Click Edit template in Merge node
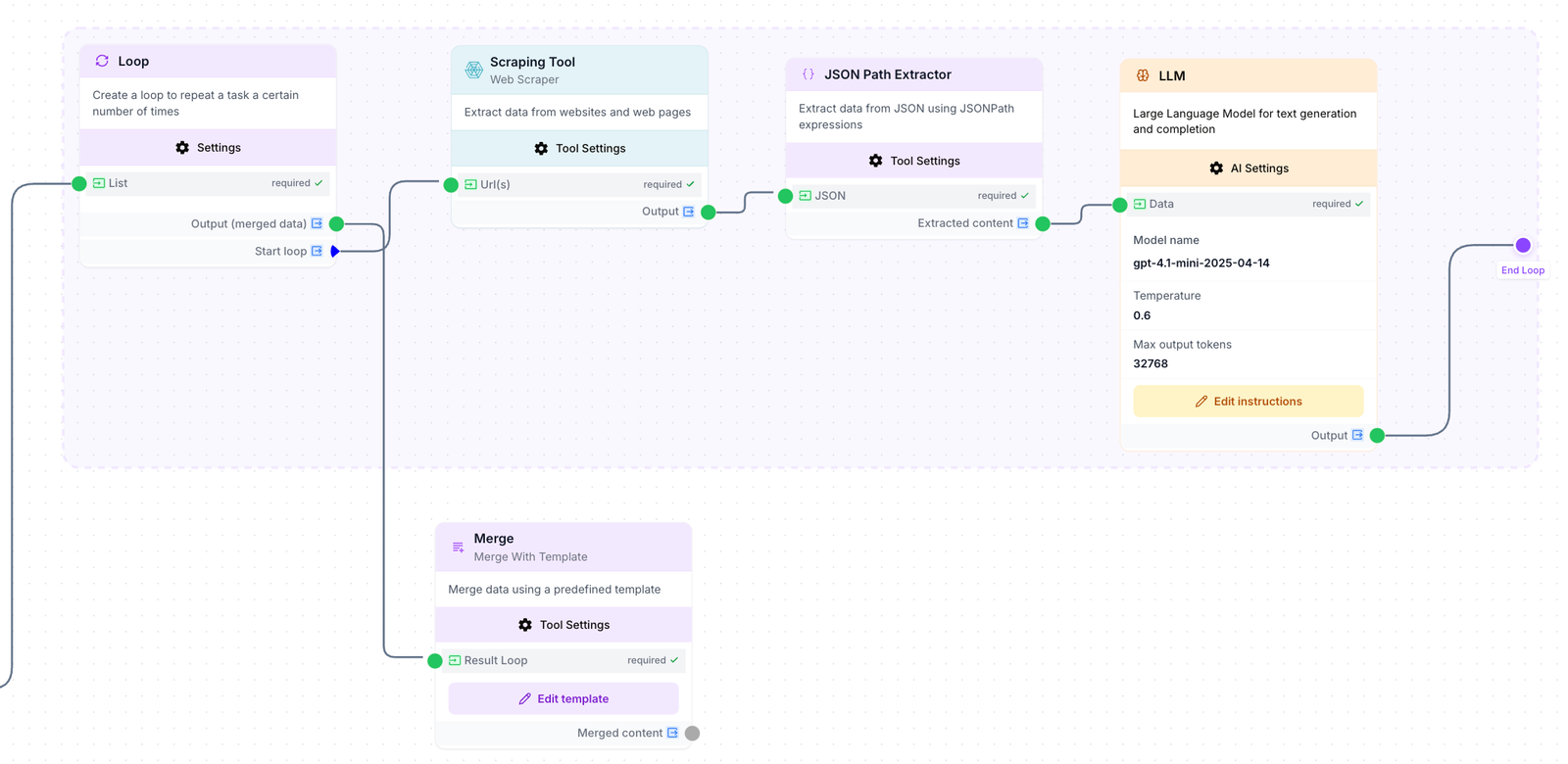The width and height of the screenshot is (1568, 764). tap(563, 698)
